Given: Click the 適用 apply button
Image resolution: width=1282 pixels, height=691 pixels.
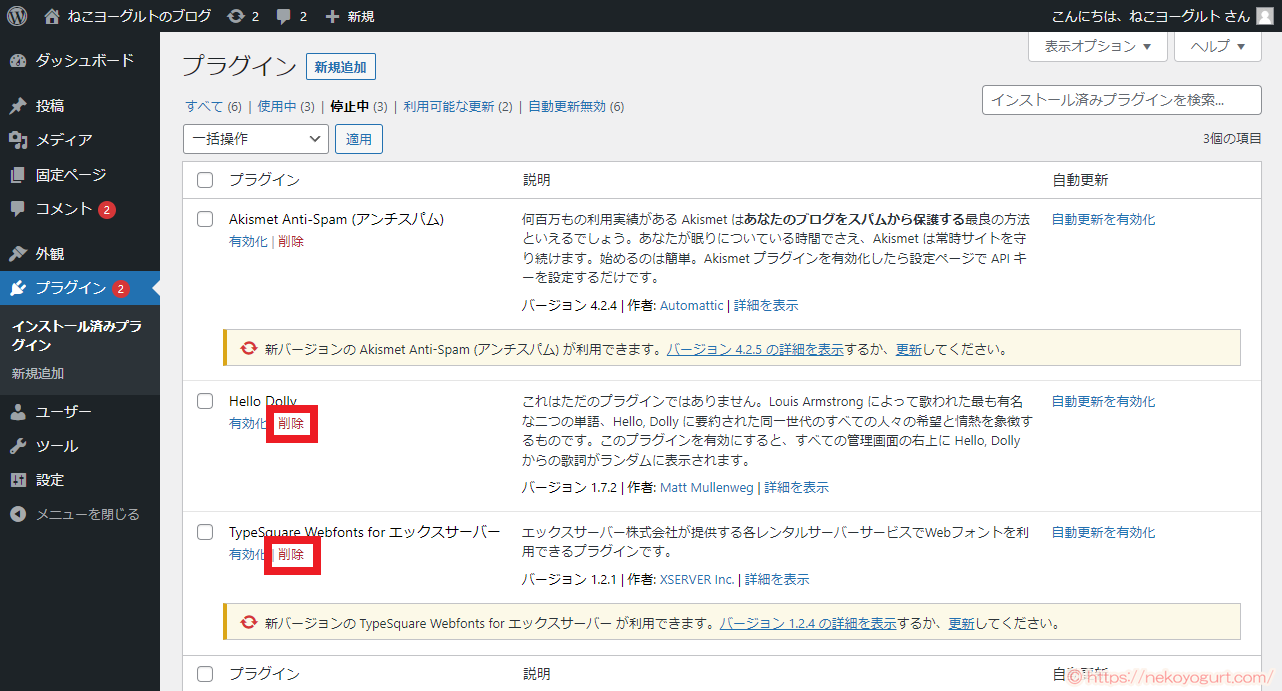Looking at the screenshot, I should tap(358, 138).
